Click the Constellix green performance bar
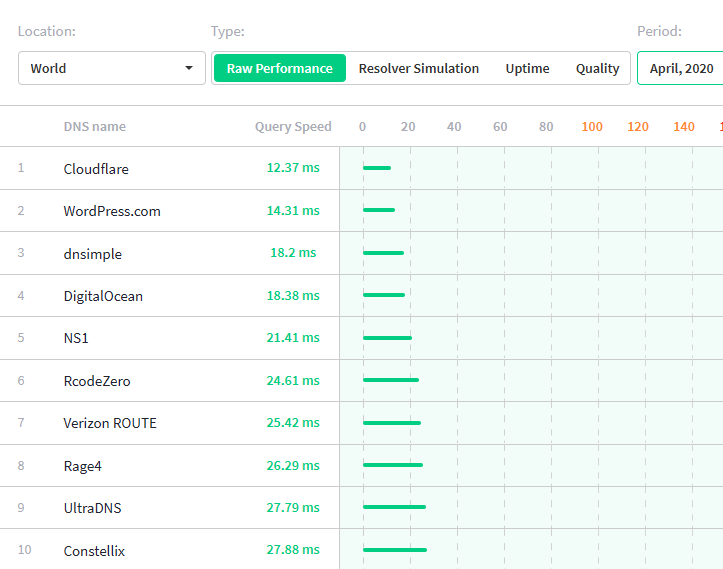The height and width of the screenshot is (569, 723). click(x=394, y=550)
